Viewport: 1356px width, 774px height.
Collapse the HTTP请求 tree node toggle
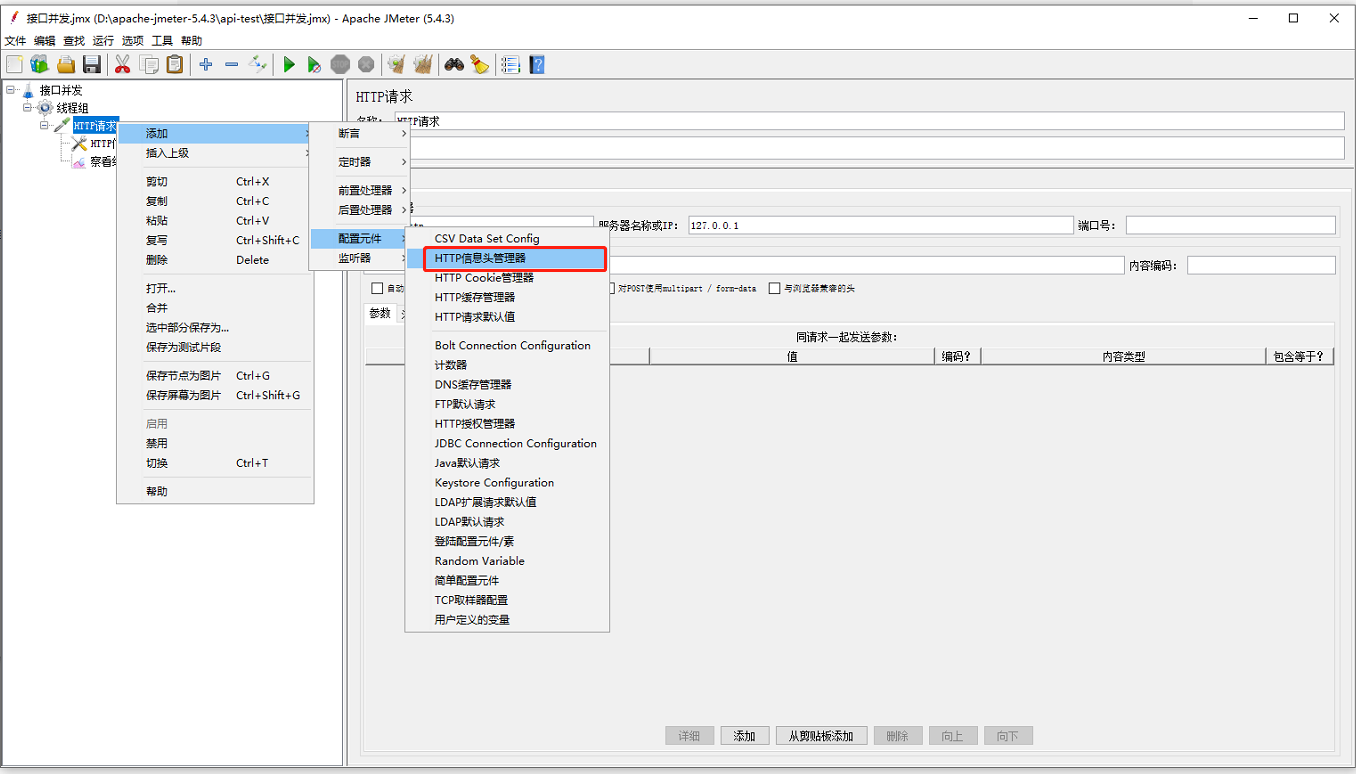[45, 126]
